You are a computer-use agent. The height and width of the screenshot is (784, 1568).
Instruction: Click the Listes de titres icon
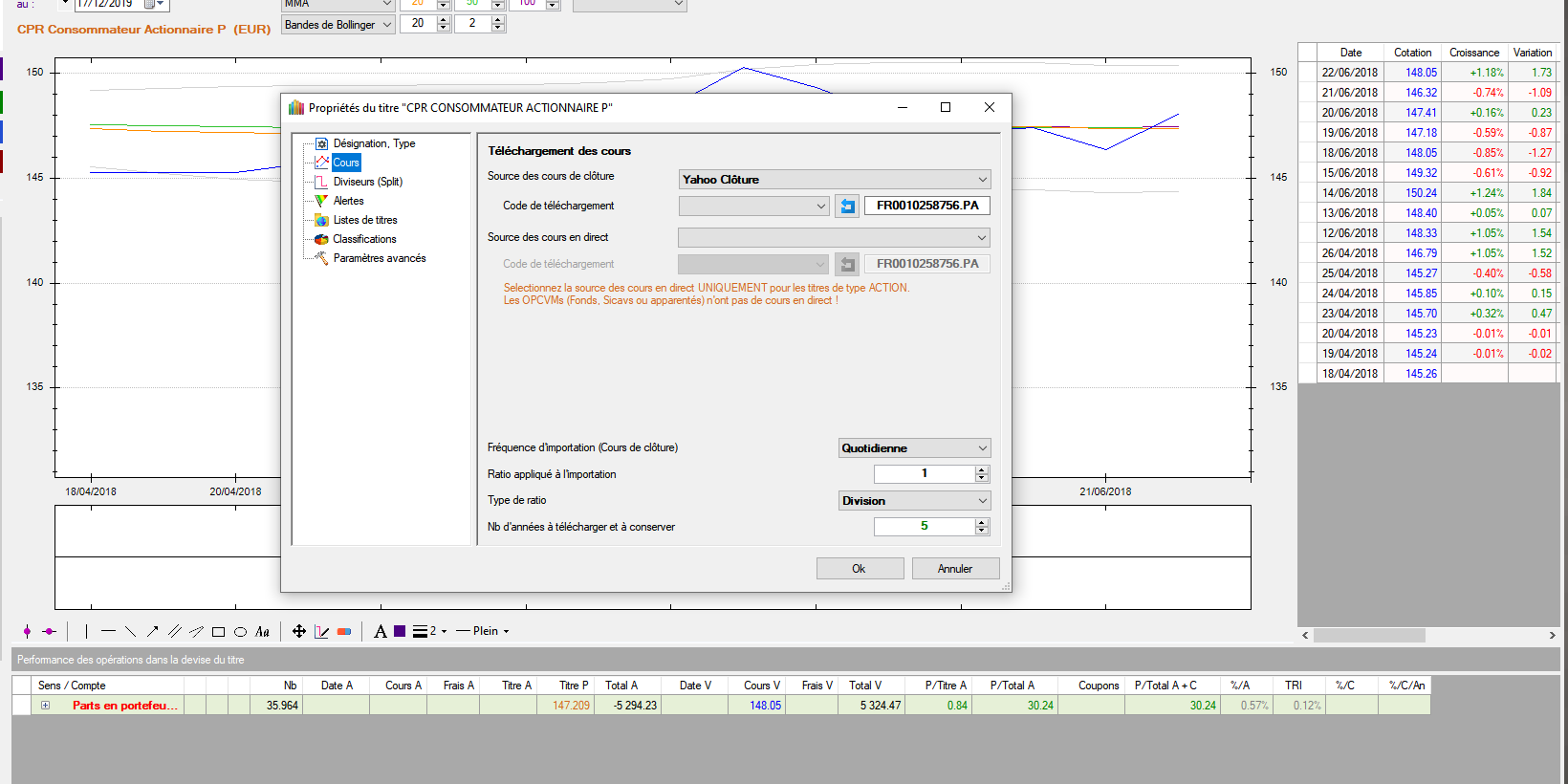click(x=322, y=220)
